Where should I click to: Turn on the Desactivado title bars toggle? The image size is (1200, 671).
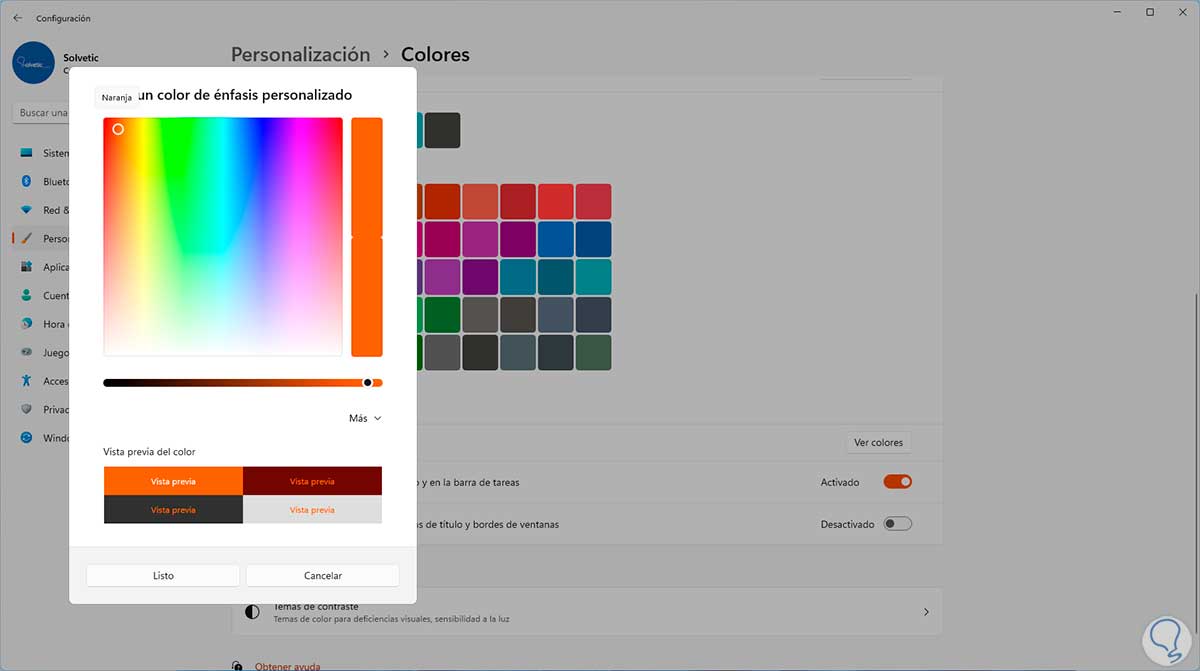point(897,524)
